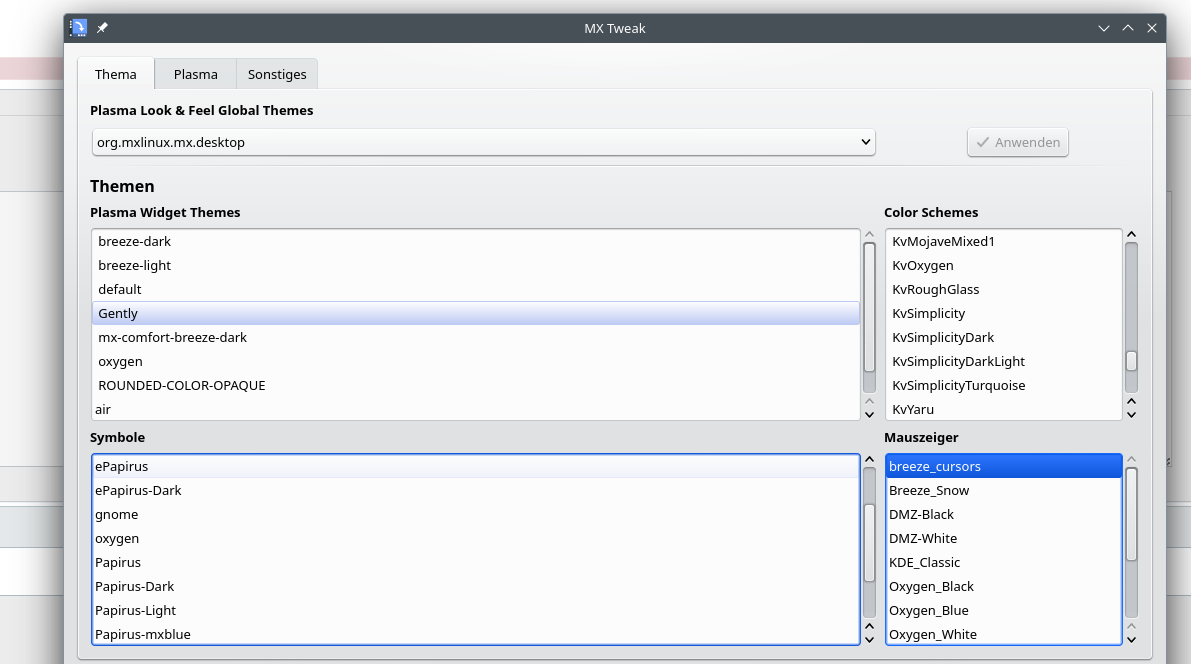Select breeze-light widget theme
This screenshot has width=1191, height=664.
tap(475, 265)
